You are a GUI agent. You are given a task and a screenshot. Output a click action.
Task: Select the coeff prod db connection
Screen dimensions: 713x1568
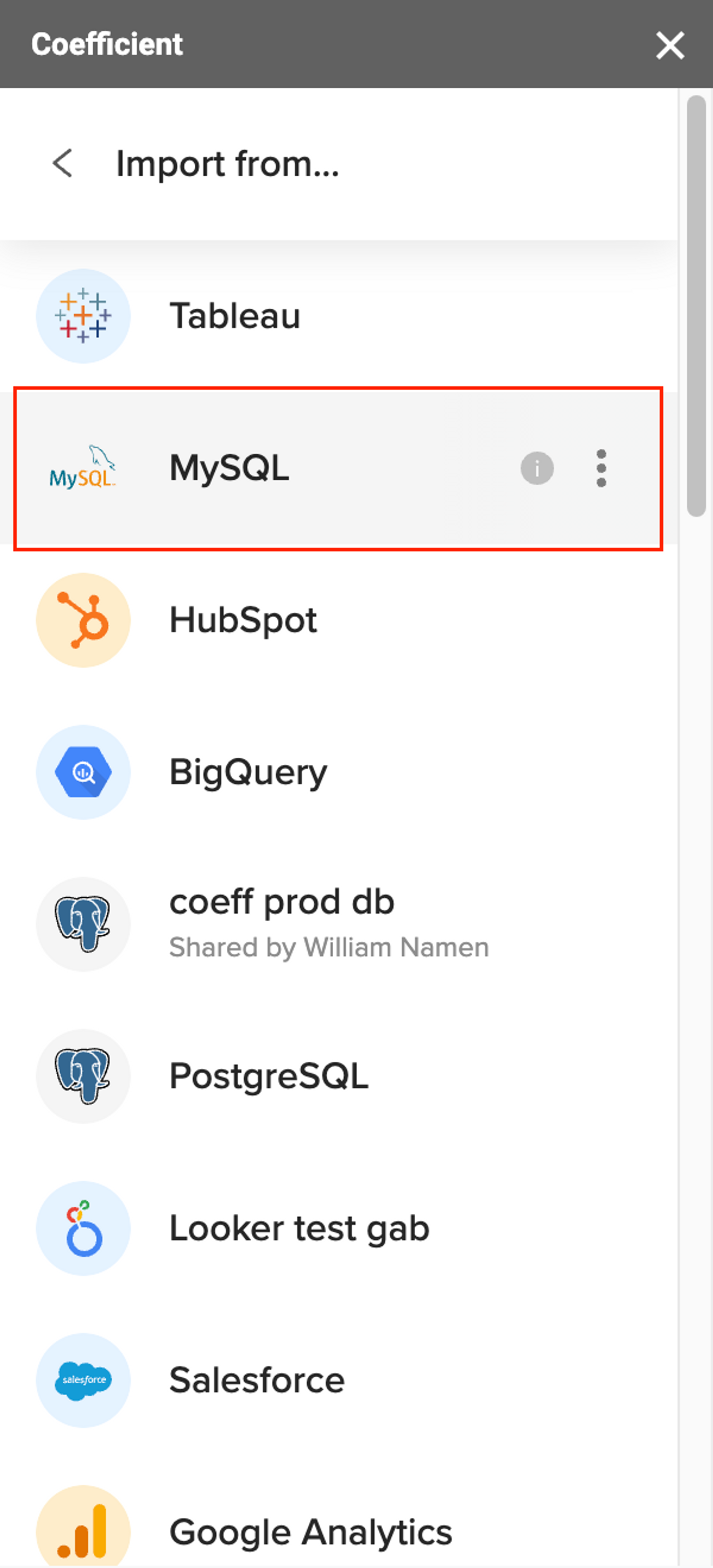click(282, 902)
